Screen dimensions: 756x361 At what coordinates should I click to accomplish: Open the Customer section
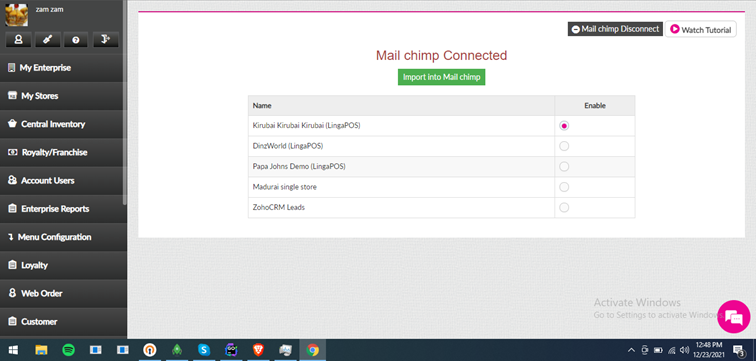63,321
